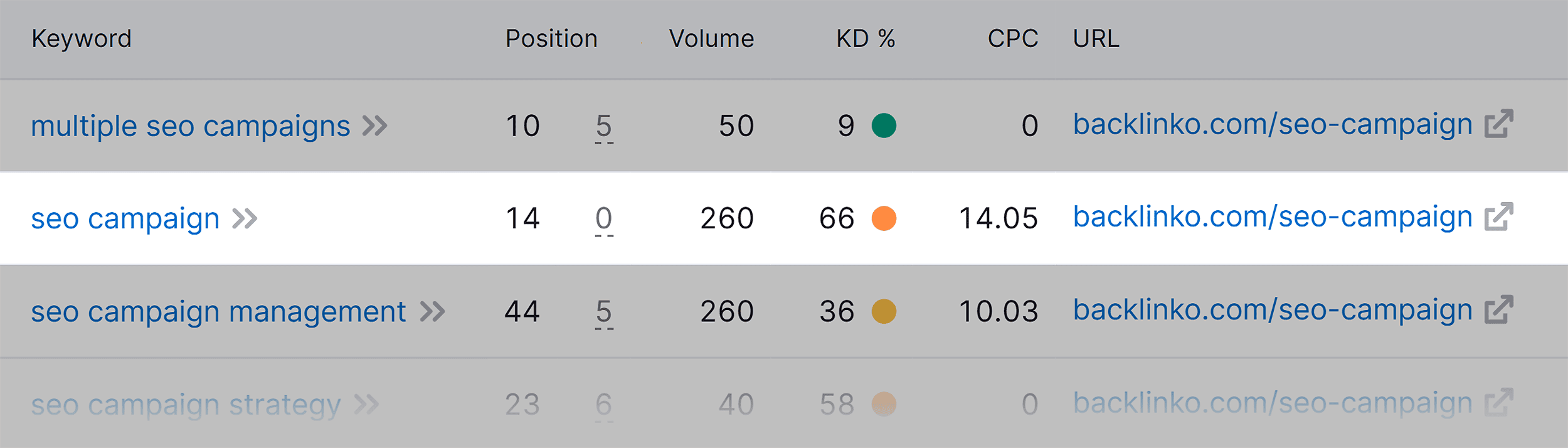Open external link icon in seo campaign row

tap(1499, 216)
